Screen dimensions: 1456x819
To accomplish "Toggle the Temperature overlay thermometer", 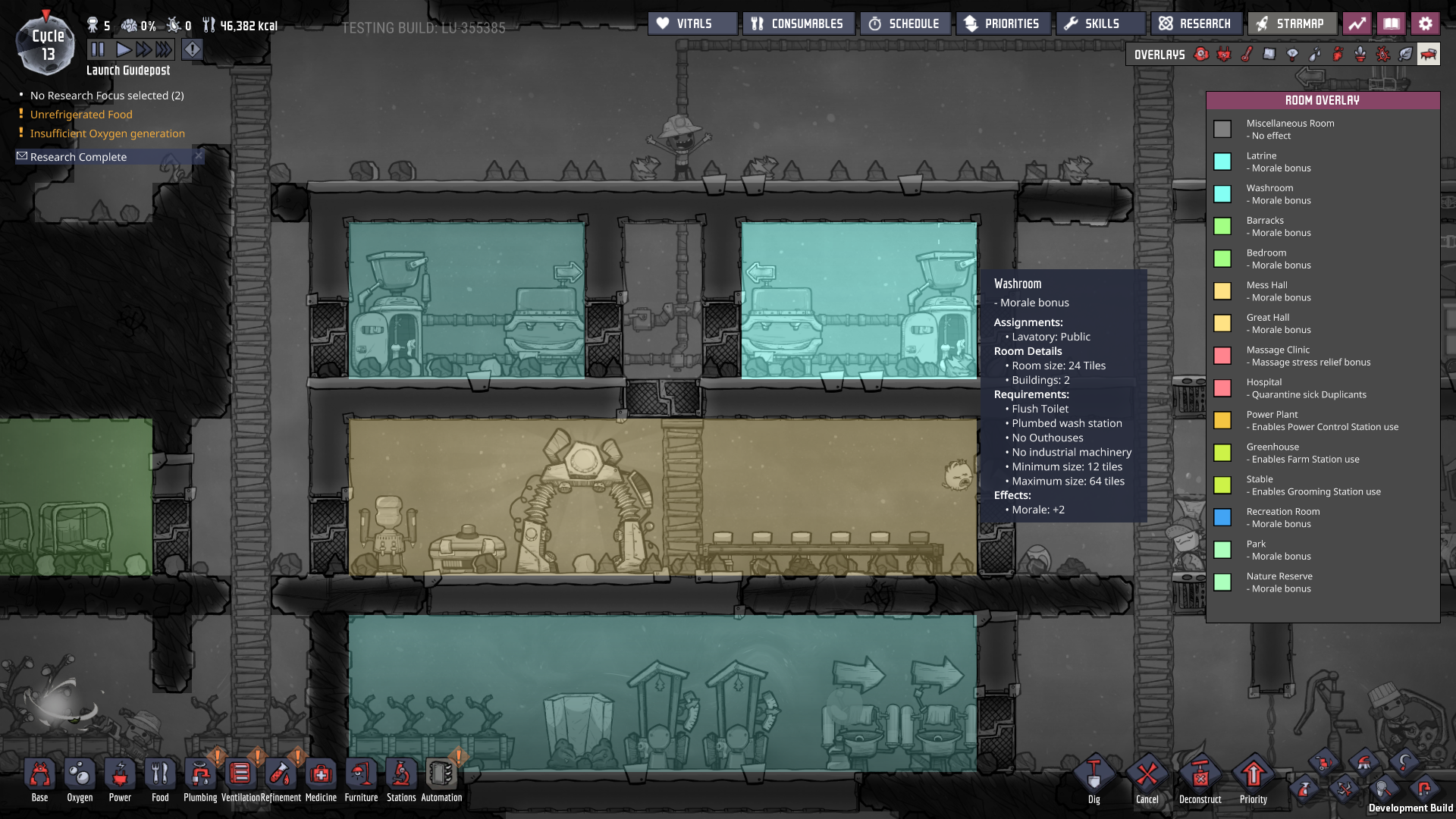I will coord(1247,55).
